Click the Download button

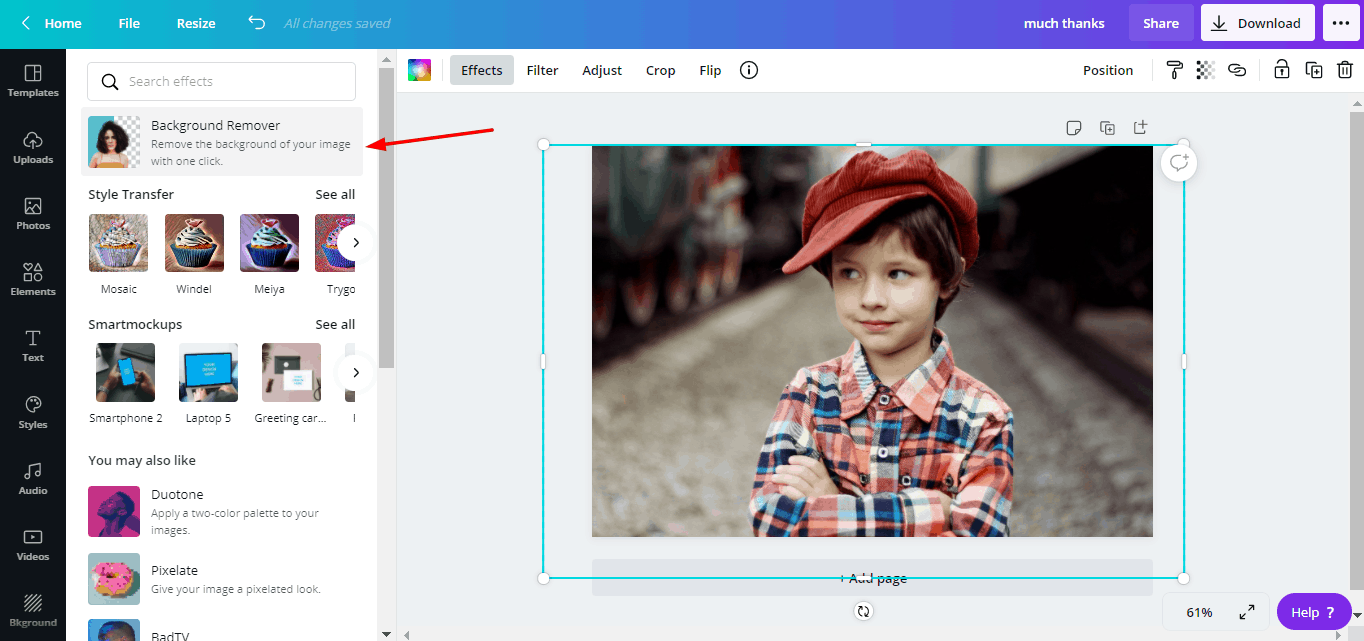pyautogui.click(x=1257, y=23)
